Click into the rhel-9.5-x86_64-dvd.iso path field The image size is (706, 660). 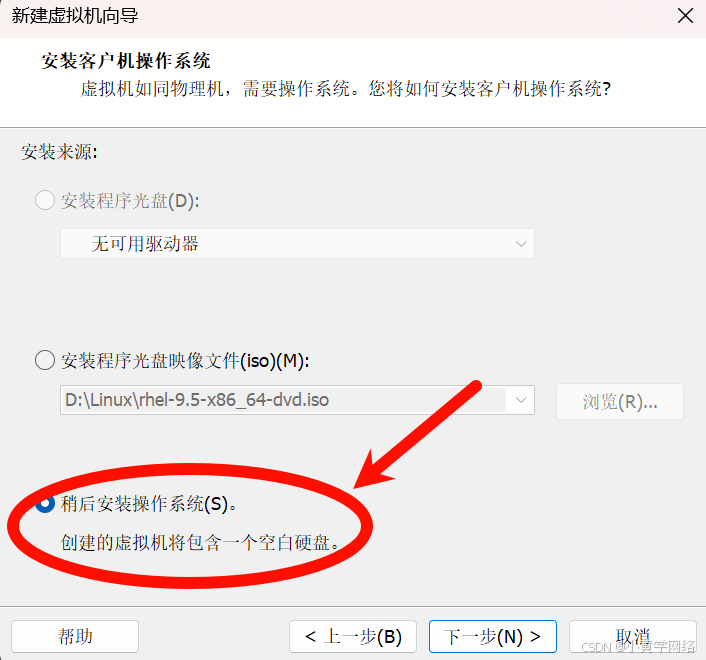tap(283, 400)
